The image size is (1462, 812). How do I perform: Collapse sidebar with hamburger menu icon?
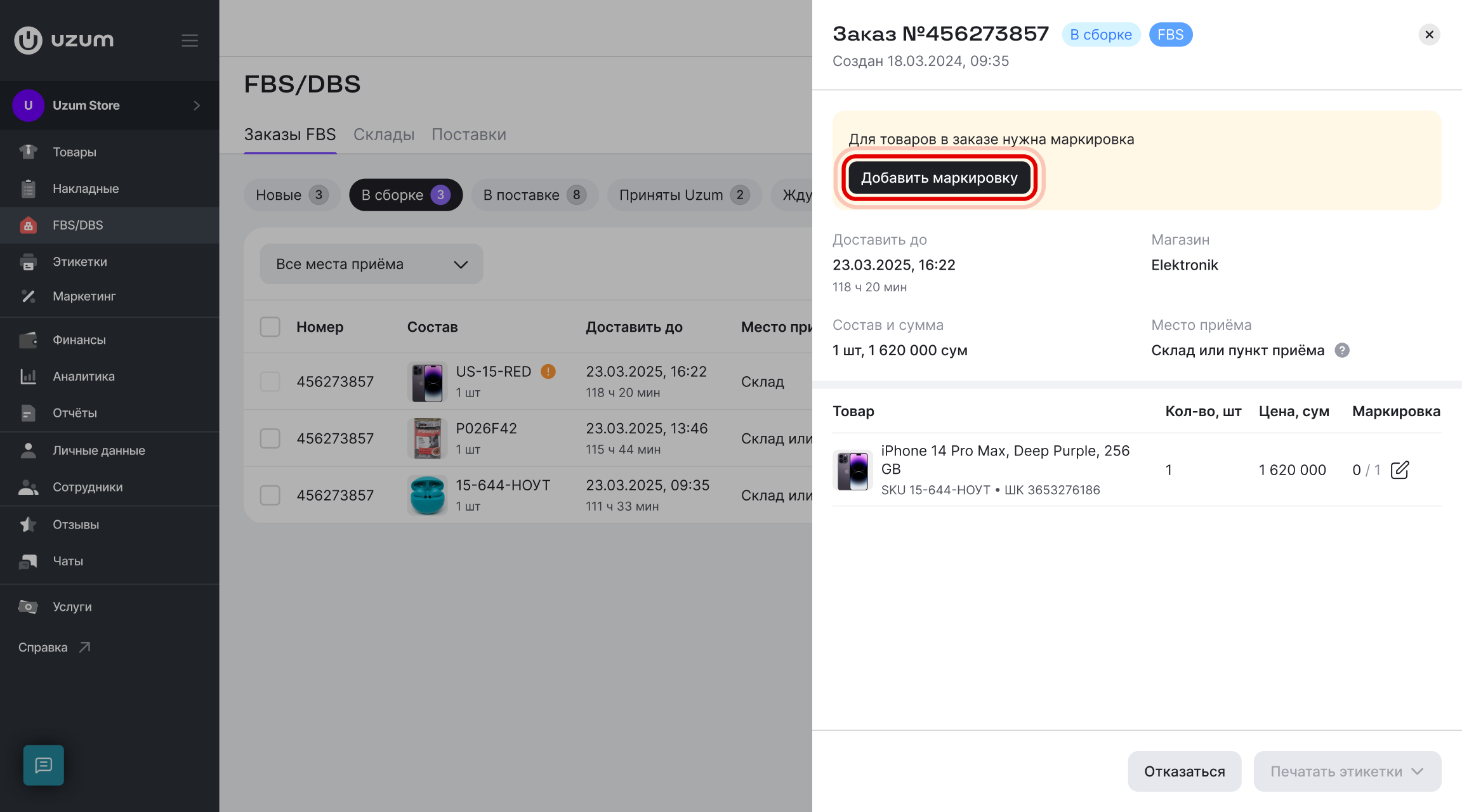(x=190, y=41)
